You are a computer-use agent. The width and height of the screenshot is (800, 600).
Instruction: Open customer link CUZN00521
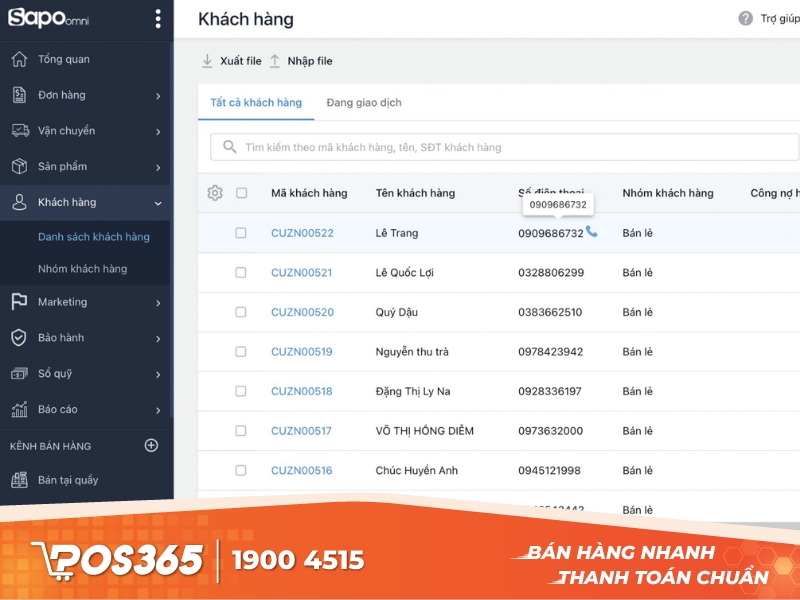point(302,272)
